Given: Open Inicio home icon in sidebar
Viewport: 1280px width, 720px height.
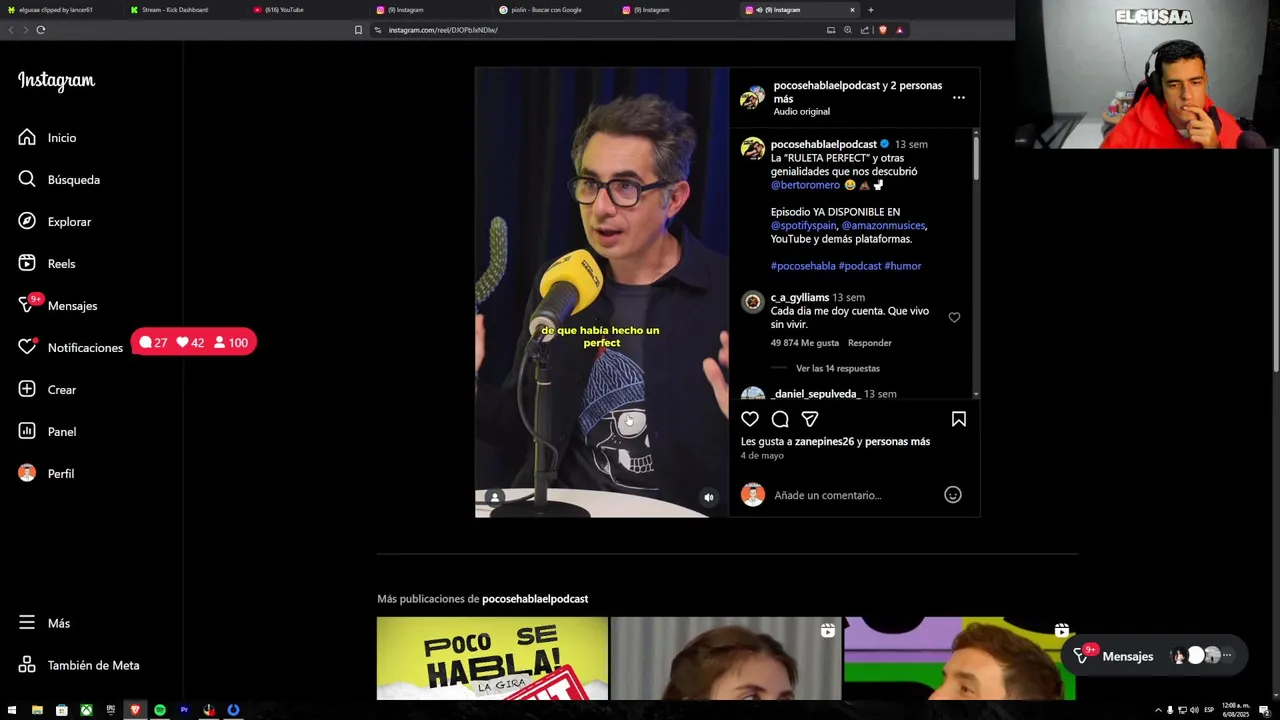Looking at the screenshot, I should 27,138.
